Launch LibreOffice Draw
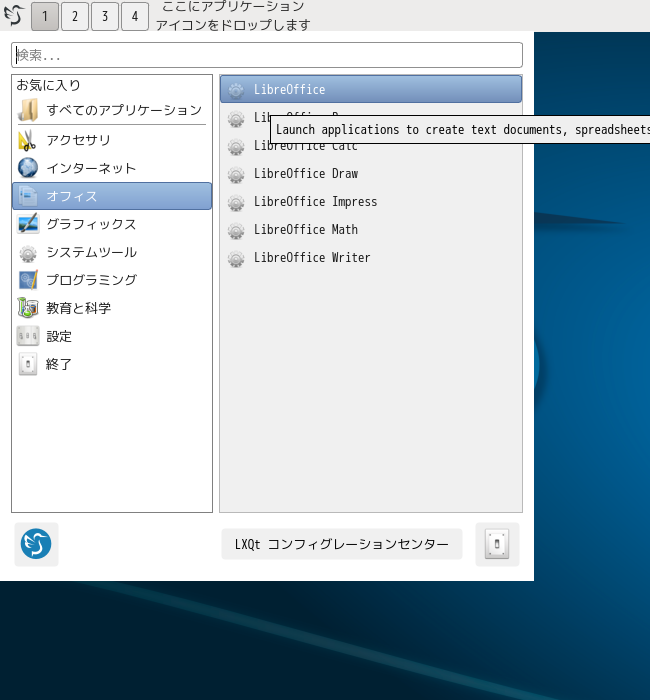 (371, 174)
